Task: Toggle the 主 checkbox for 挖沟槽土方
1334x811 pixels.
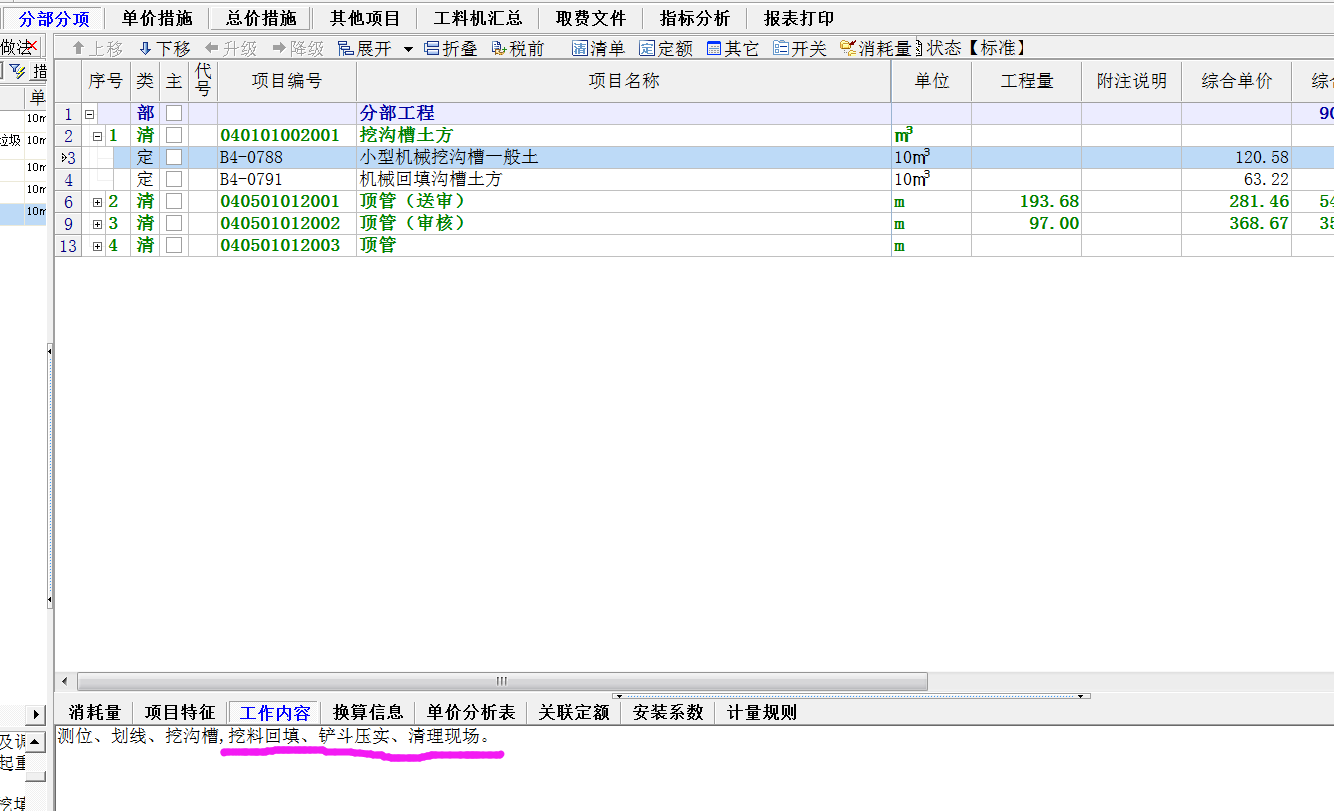Action: pyautogui.click(x=174, y=135)
